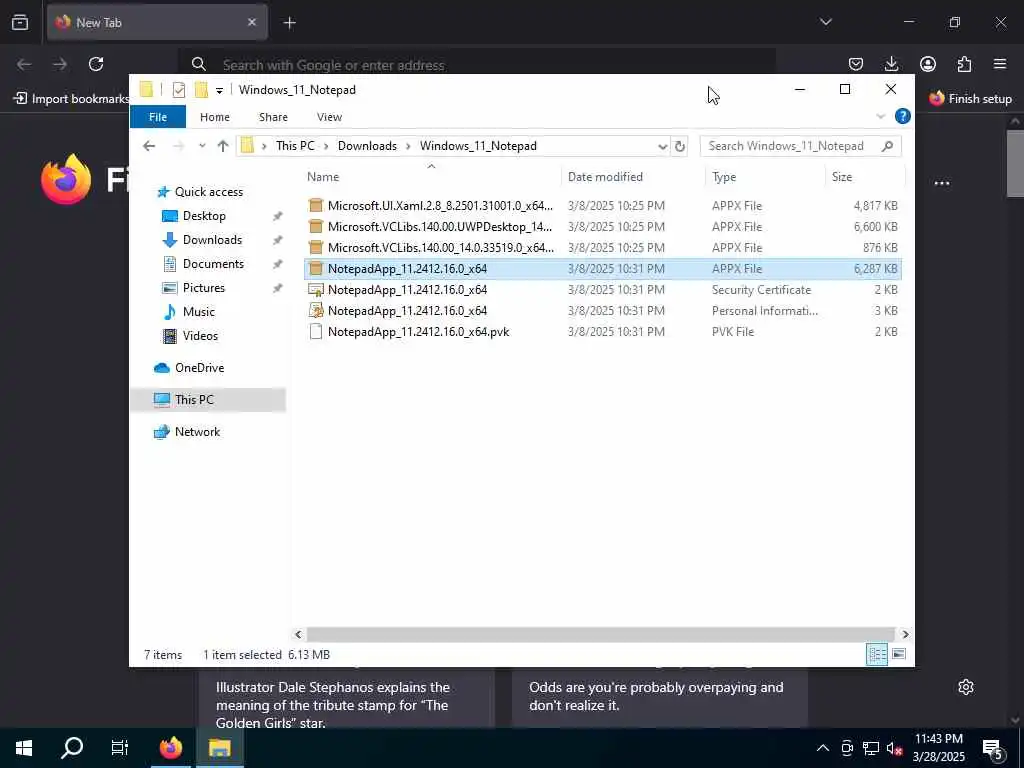
Task: Click Windows_11_Notepad in the address breadcrumb
Action: [478, 146]
